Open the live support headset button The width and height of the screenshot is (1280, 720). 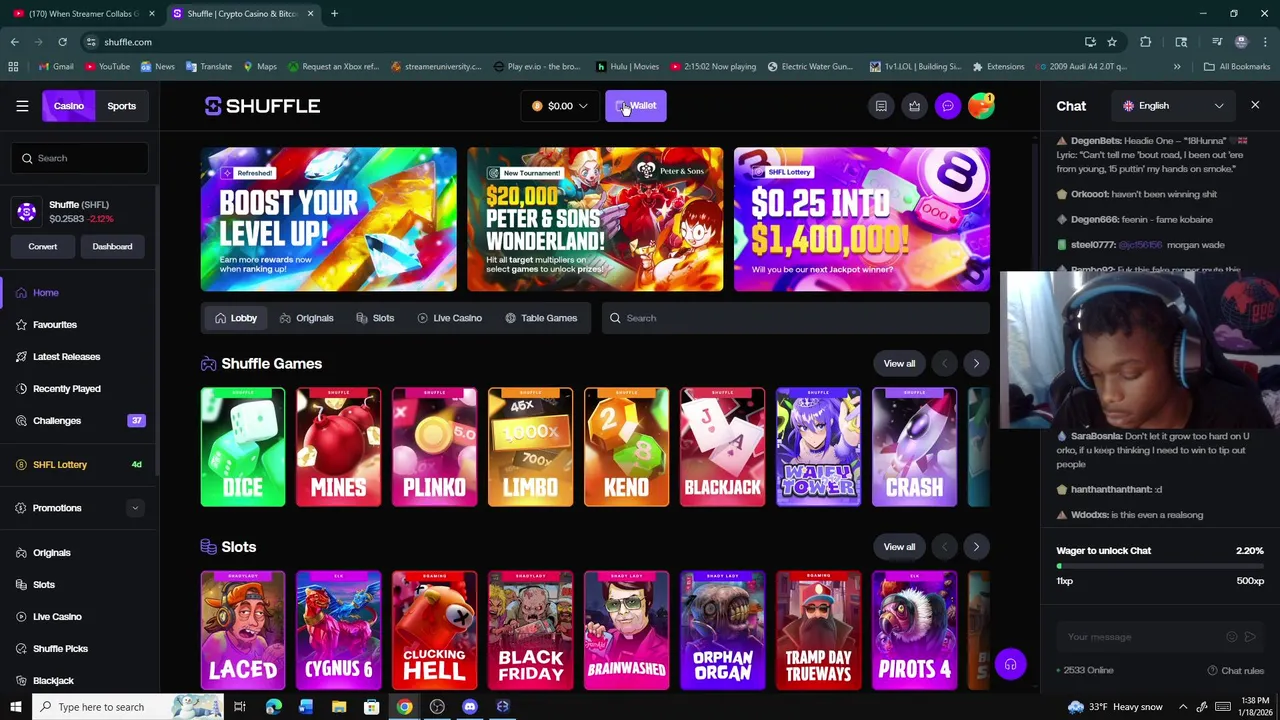tap(1010, 665)
